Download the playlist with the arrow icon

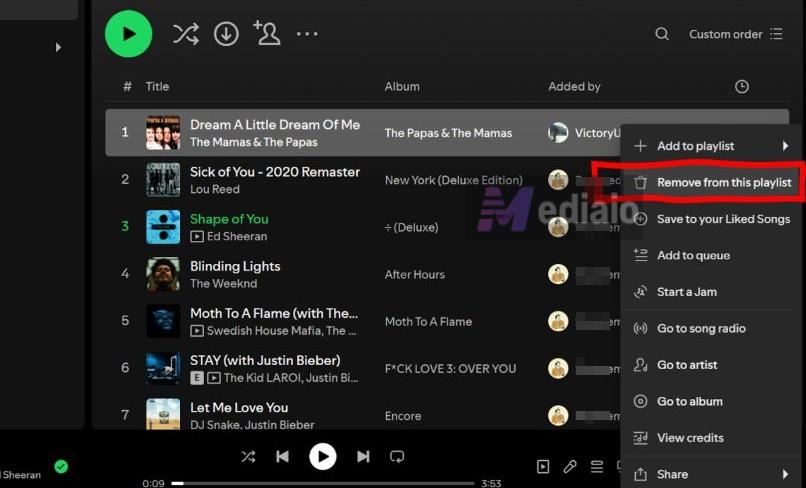[x=227, y=34]
